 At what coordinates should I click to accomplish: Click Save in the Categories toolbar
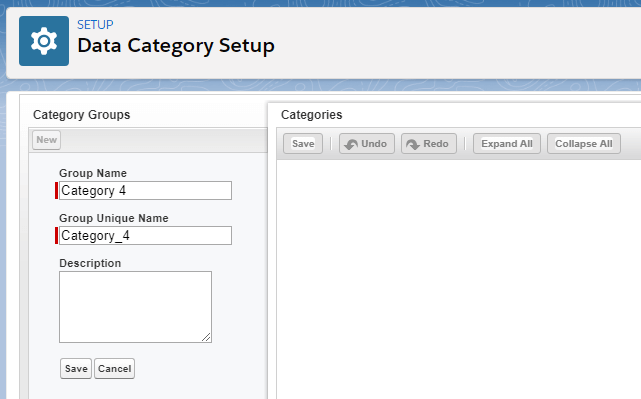click(303, 143)
